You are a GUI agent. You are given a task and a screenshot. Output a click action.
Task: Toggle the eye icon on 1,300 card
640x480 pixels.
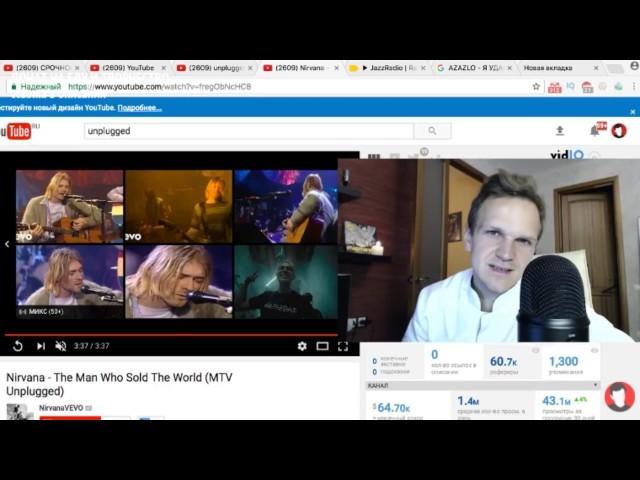(594, 351)
